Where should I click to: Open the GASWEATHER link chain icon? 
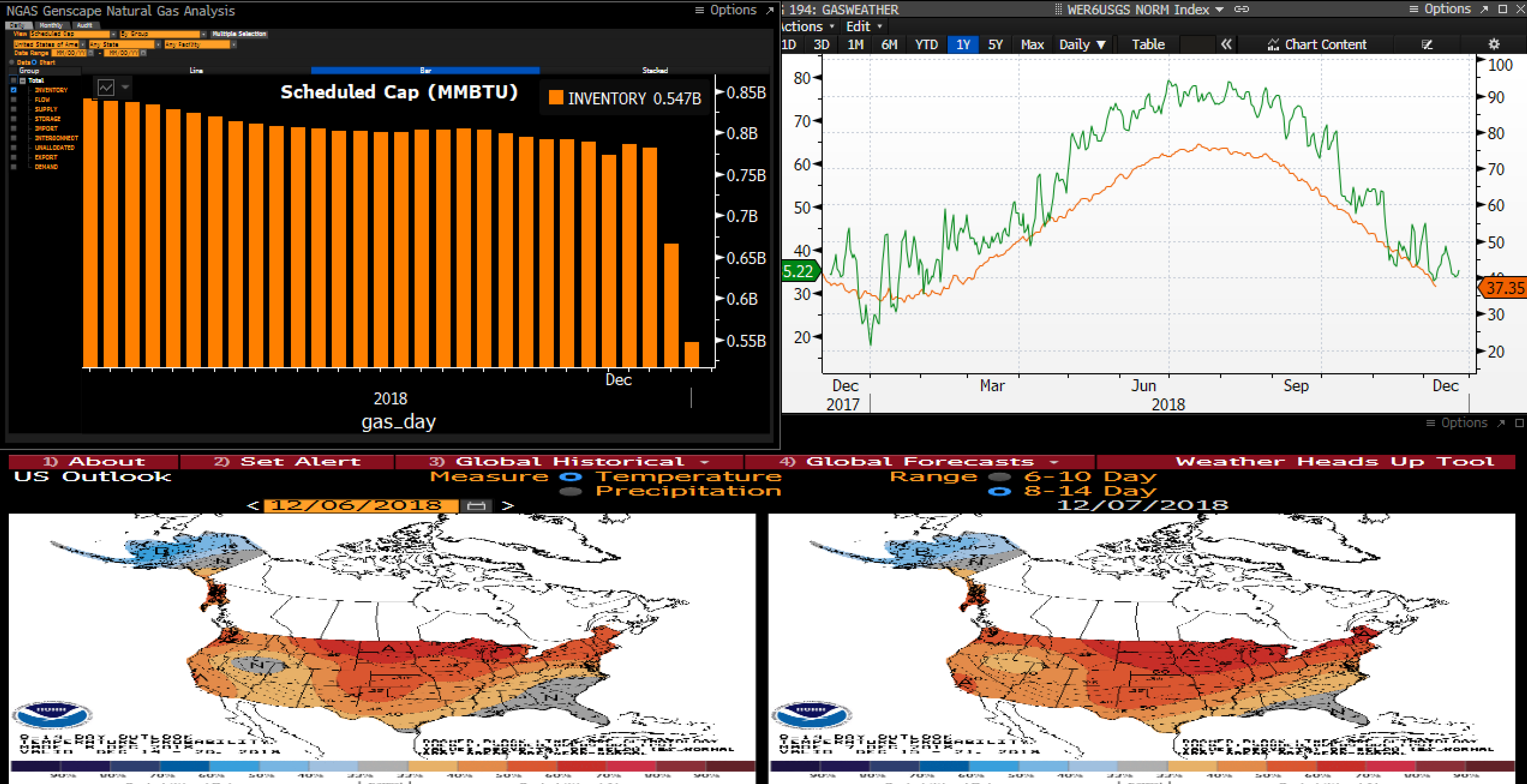pyautogui.click(x=1241, y=9)
